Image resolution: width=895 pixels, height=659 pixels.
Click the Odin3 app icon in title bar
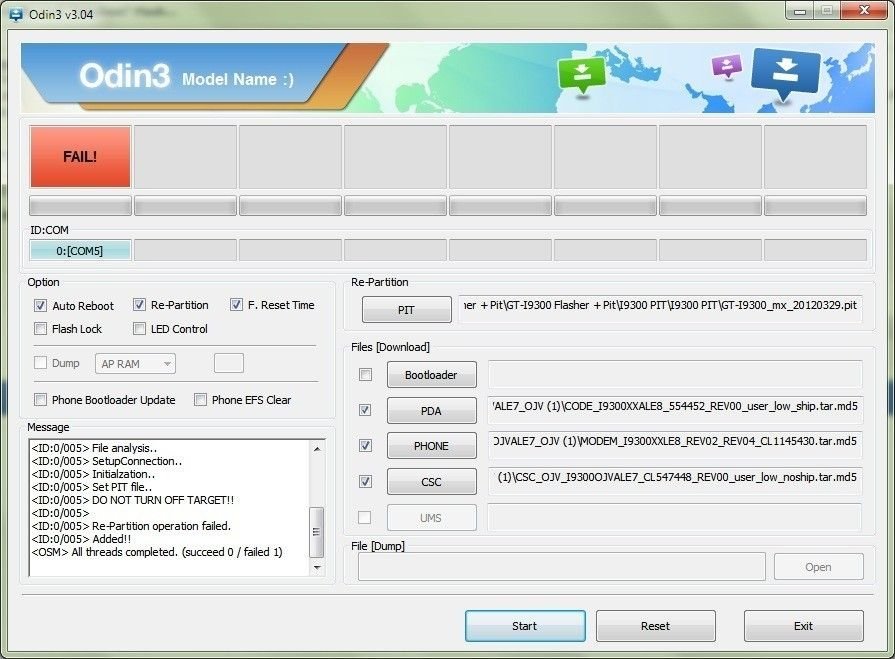[x=16, y=14]
